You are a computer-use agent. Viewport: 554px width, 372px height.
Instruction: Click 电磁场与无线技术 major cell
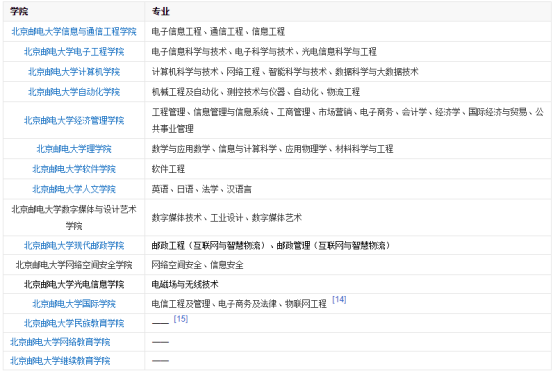[x=185, y=284]
